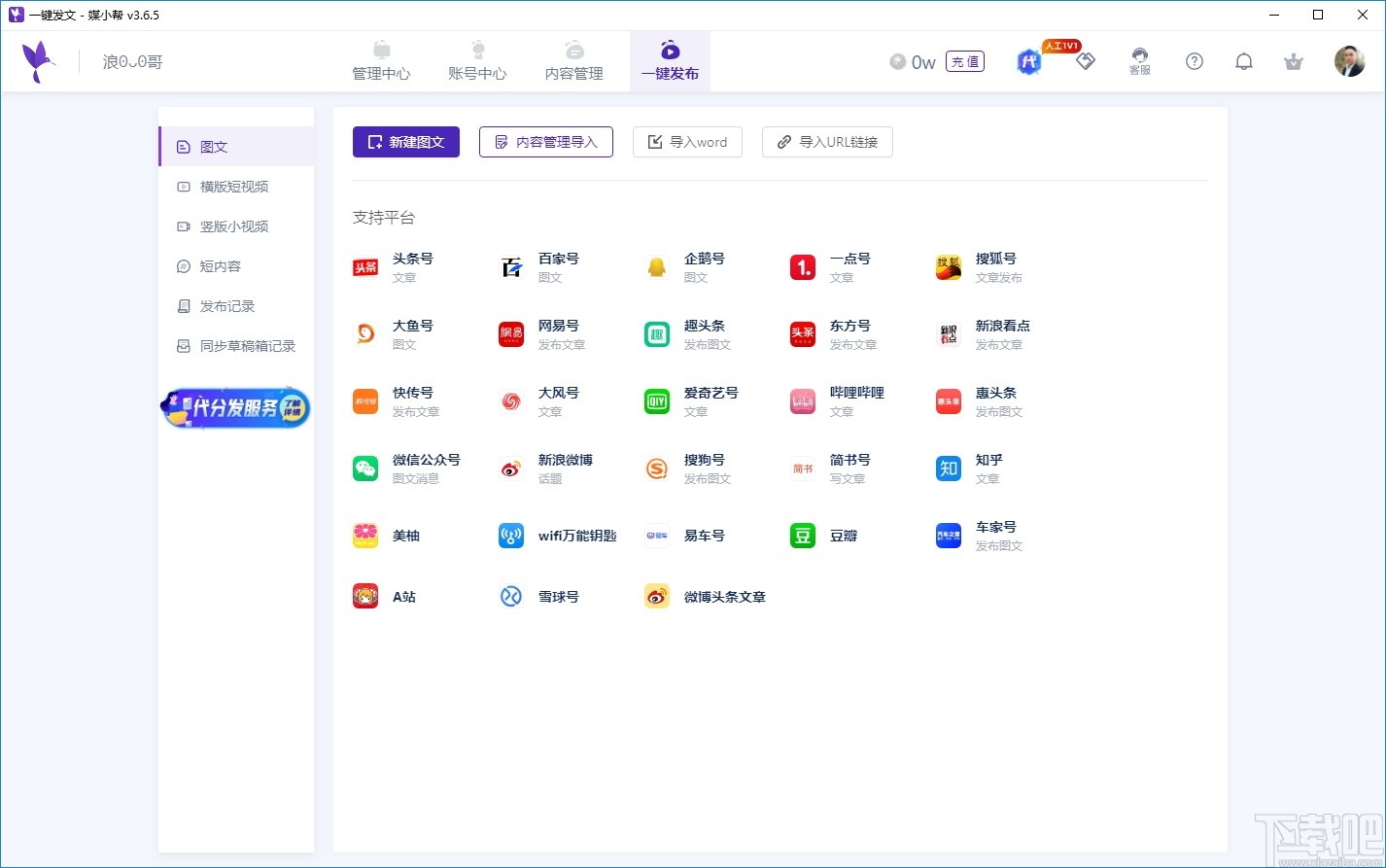Click the 导入URL链接 button
The image size is (1386, 868).
point(827,142)
